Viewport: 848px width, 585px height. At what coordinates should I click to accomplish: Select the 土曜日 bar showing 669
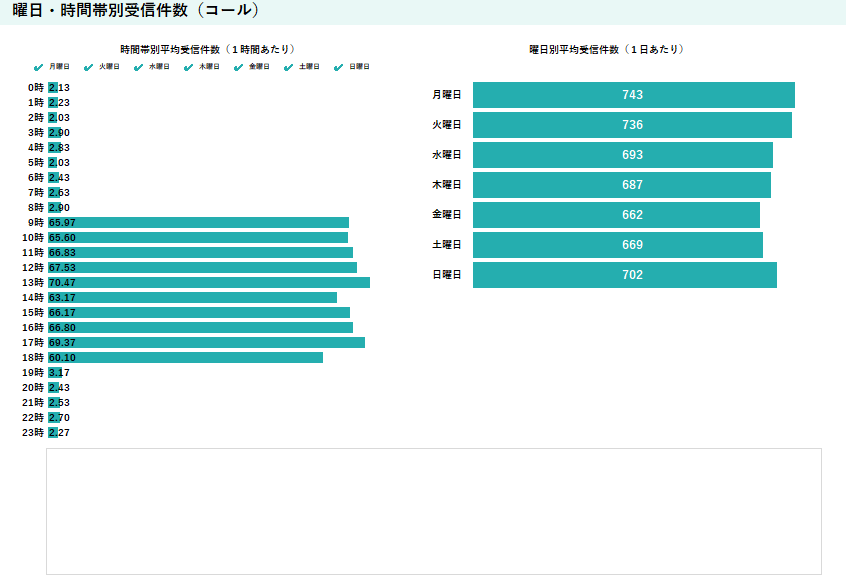click(x=617, y=245)
